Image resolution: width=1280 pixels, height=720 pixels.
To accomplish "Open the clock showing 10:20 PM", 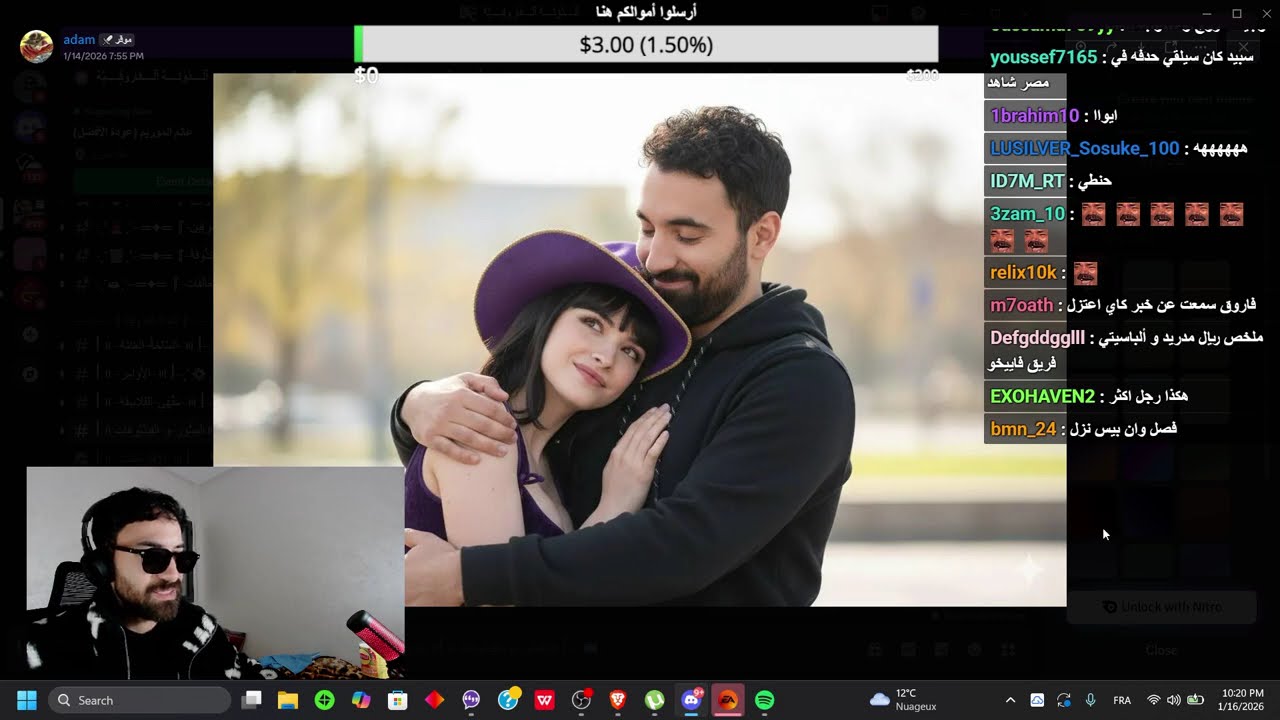I will [1242, 700].
